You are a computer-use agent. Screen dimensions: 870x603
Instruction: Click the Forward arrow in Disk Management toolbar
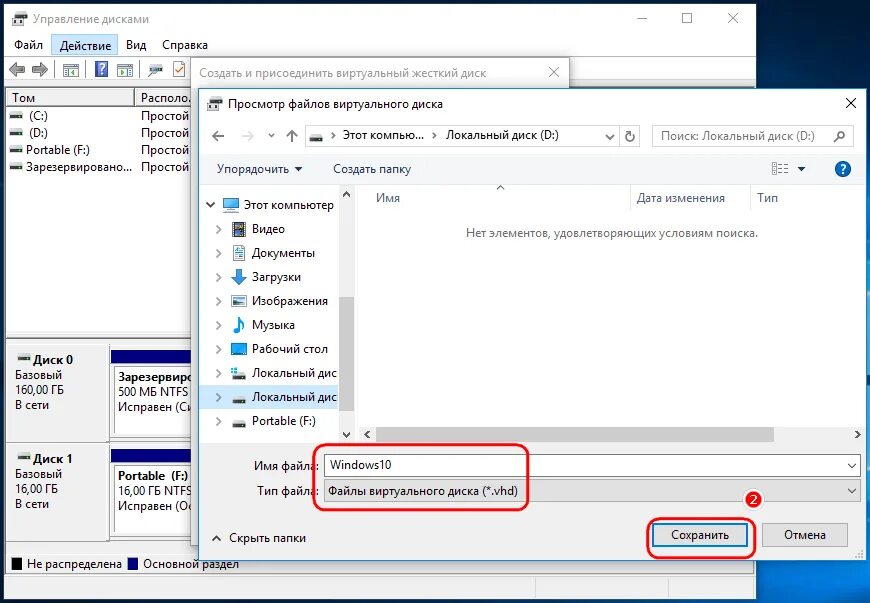point(40,70)
